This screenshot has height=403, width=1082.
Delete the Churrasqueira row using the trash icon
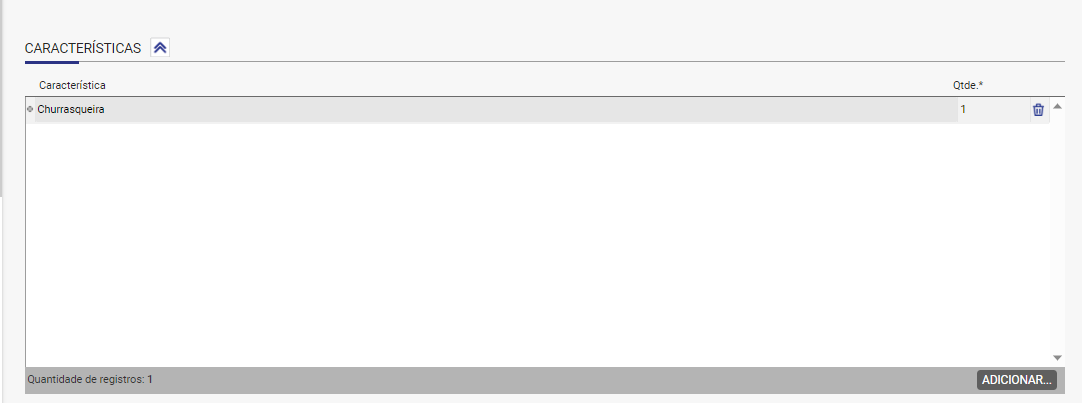pos(1038,109)
